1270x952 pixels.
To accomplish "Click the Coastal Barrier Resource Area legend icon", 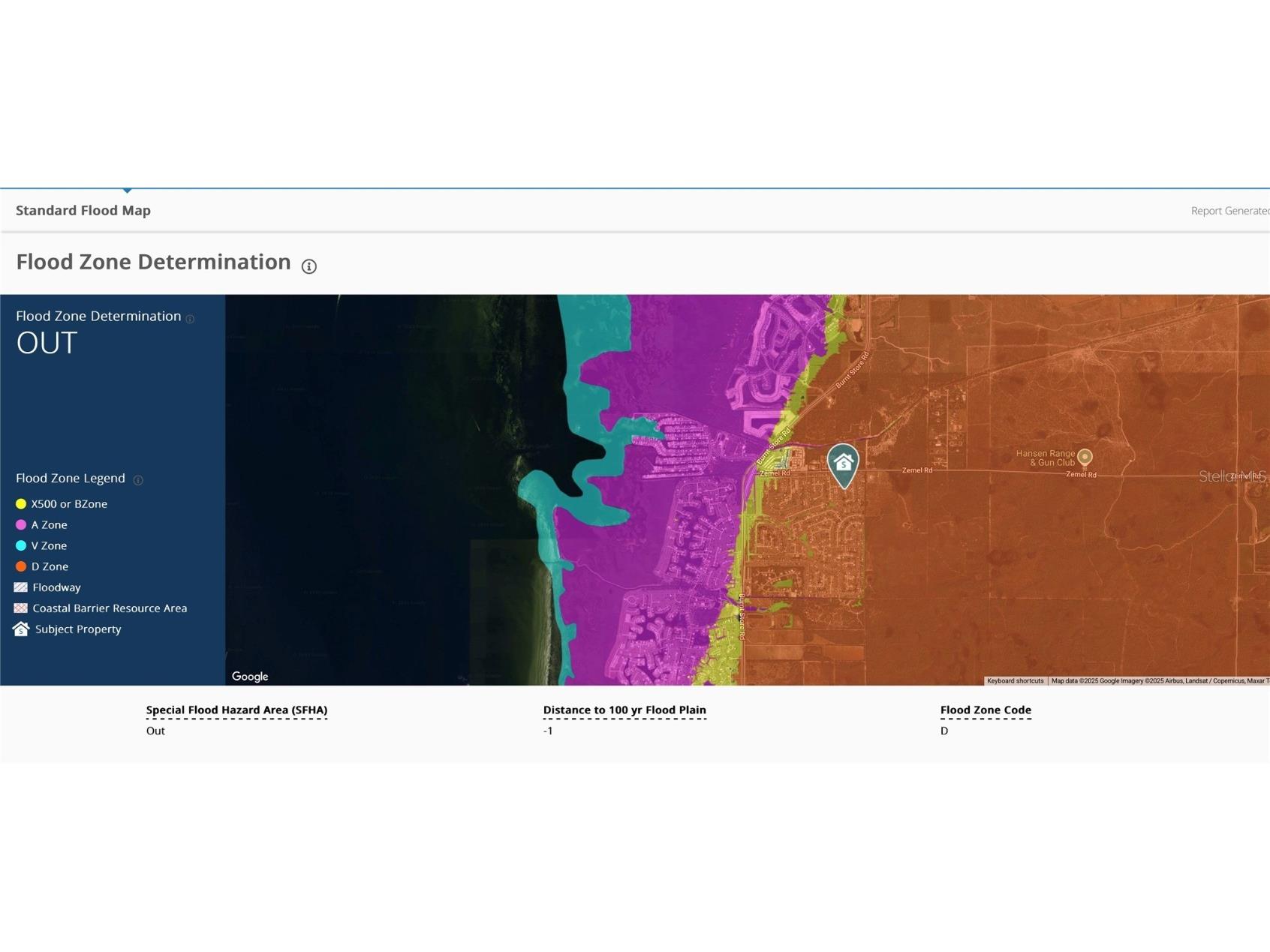I will pos(21,608).
